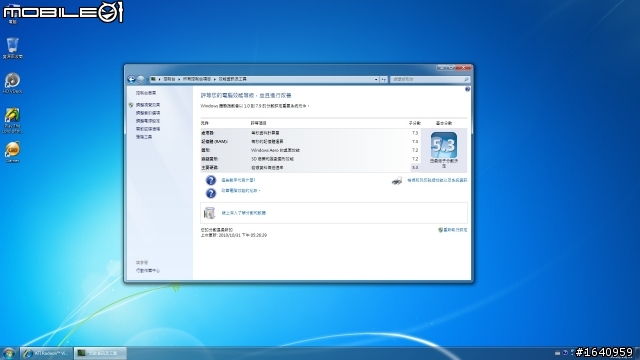Click the Back arrow in the window
This screenshot has width=640, height=360.
pyautogui.click(x=131, y=79)
